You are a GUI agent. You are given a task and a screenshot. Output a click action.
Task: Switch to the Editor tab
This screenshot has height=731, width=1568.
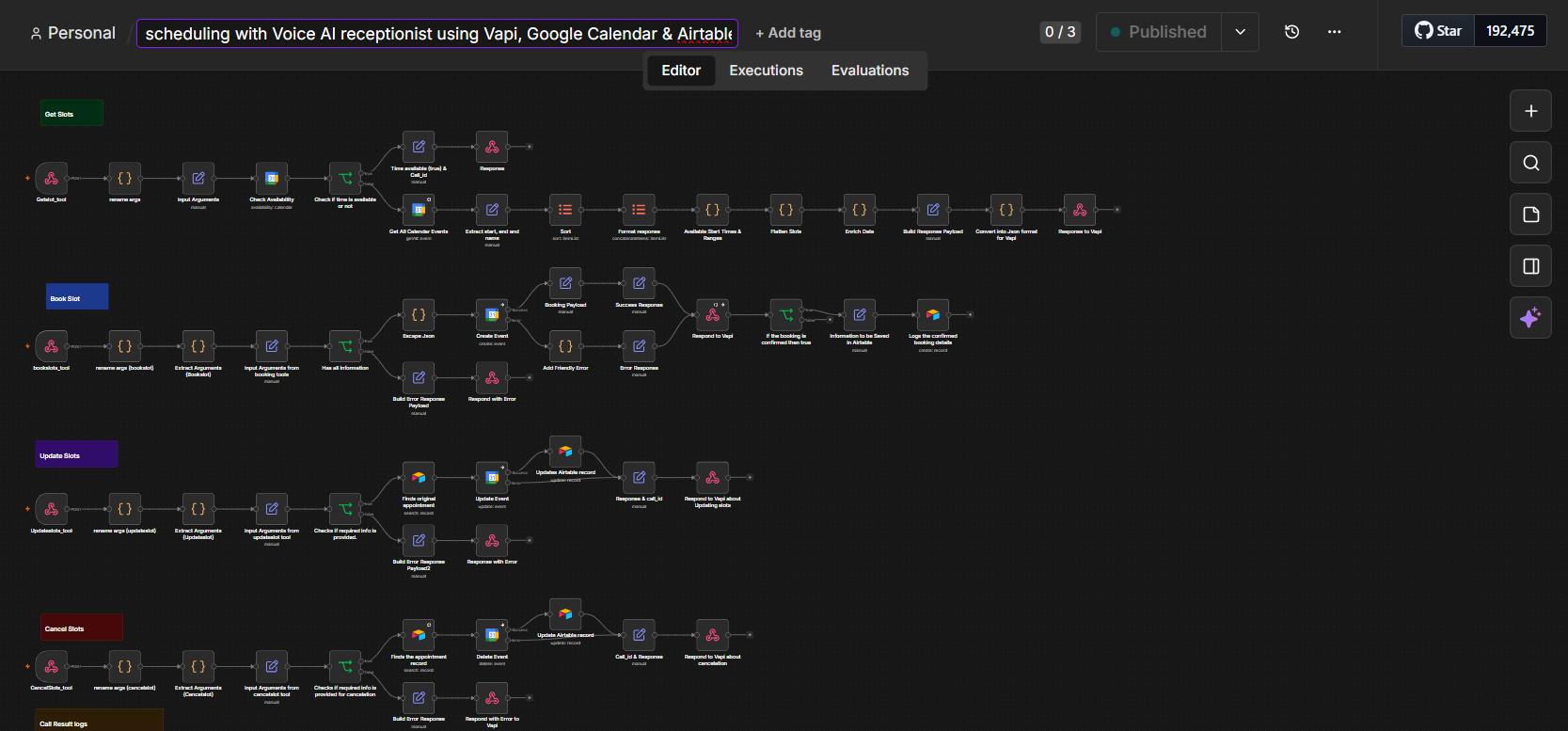point(681,71)
